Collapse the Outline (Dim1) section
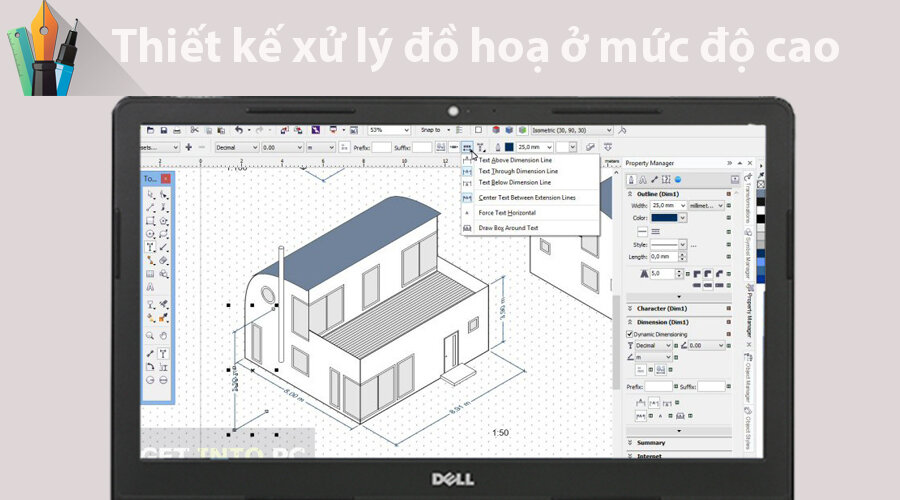 pos(631,193)
